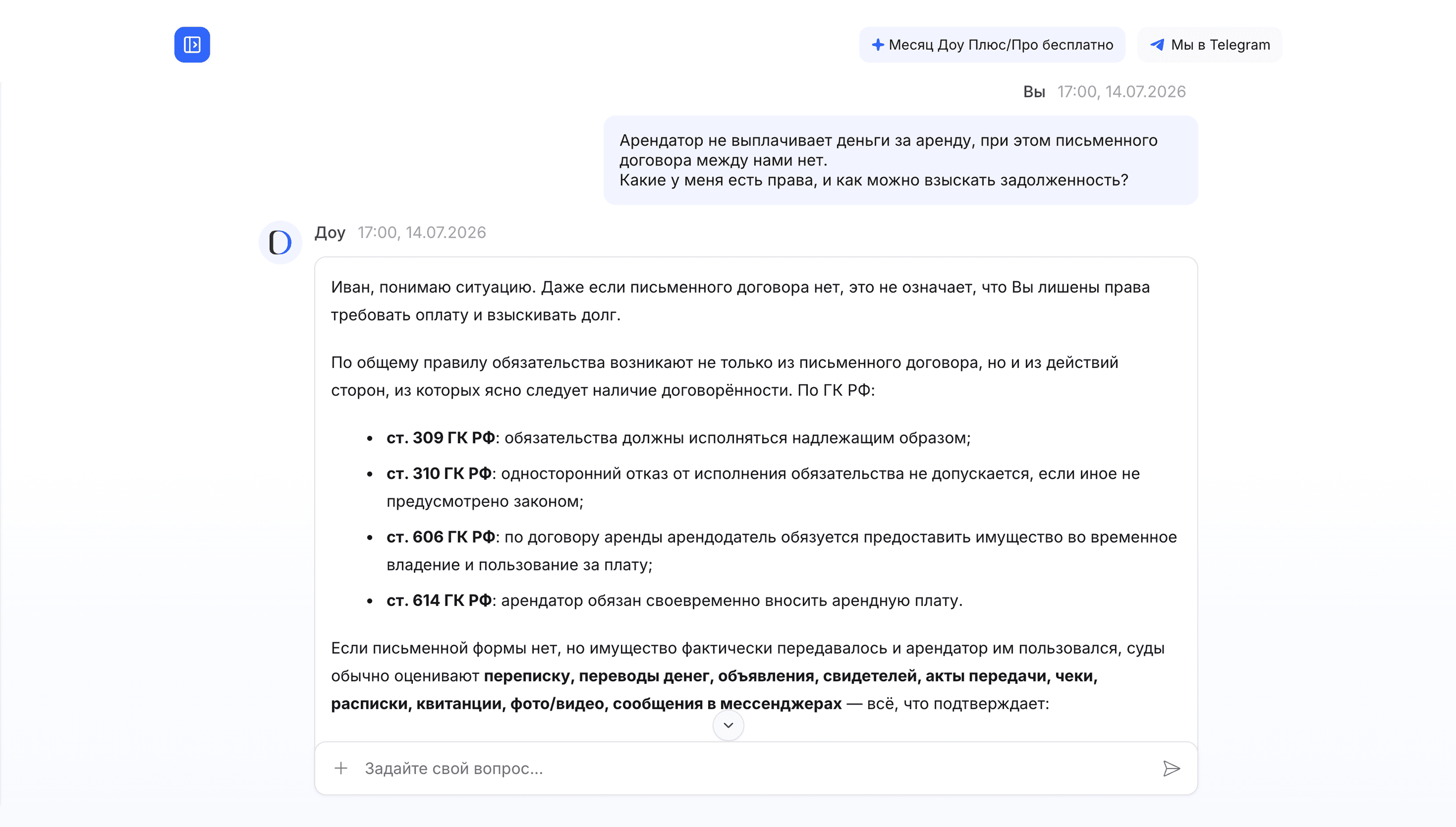Click the timestamp next to Вы
Image resolution: width=1456 pixels, height=827 pixels.
click(1121, 92)
